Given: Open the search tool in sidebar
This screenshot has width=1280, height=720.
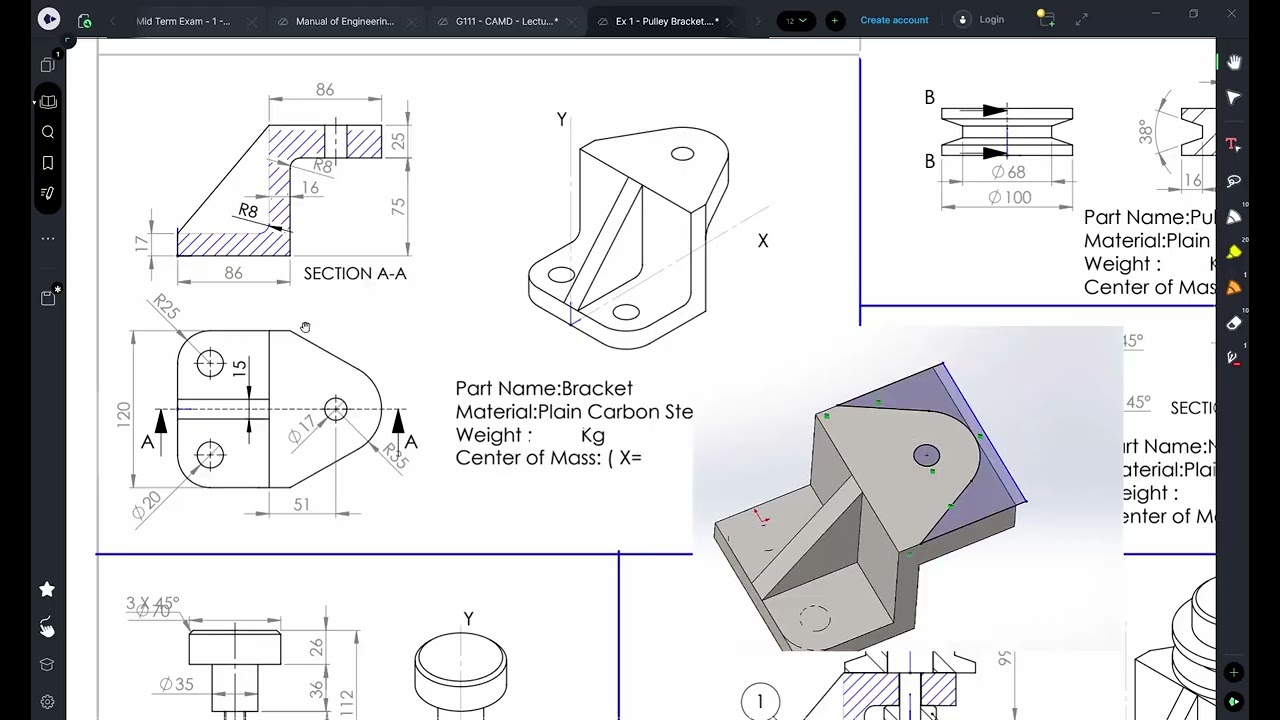Looking at the screenshot, I should tap(47, 132).
